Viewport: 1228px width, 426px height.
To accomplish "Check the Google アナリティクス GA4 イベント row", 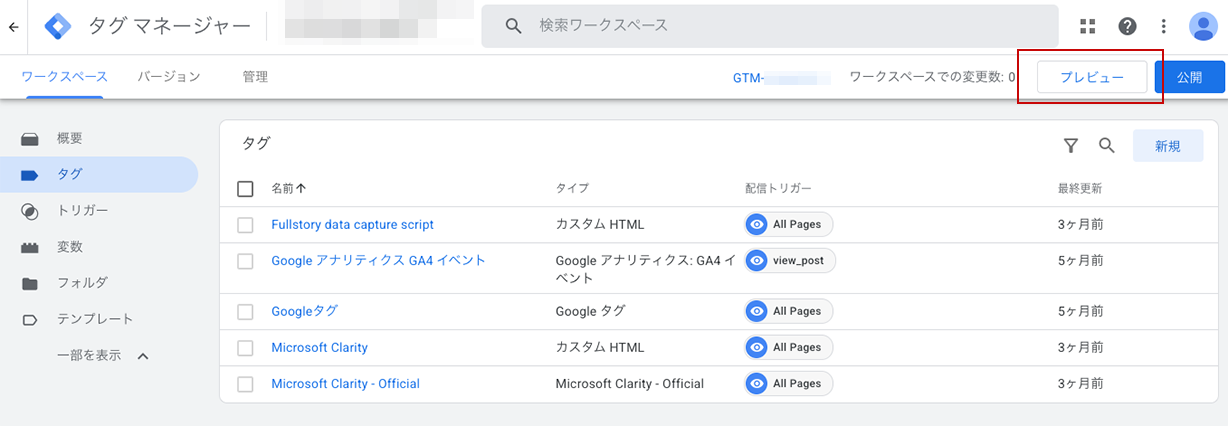I will (x=245, y=261).
